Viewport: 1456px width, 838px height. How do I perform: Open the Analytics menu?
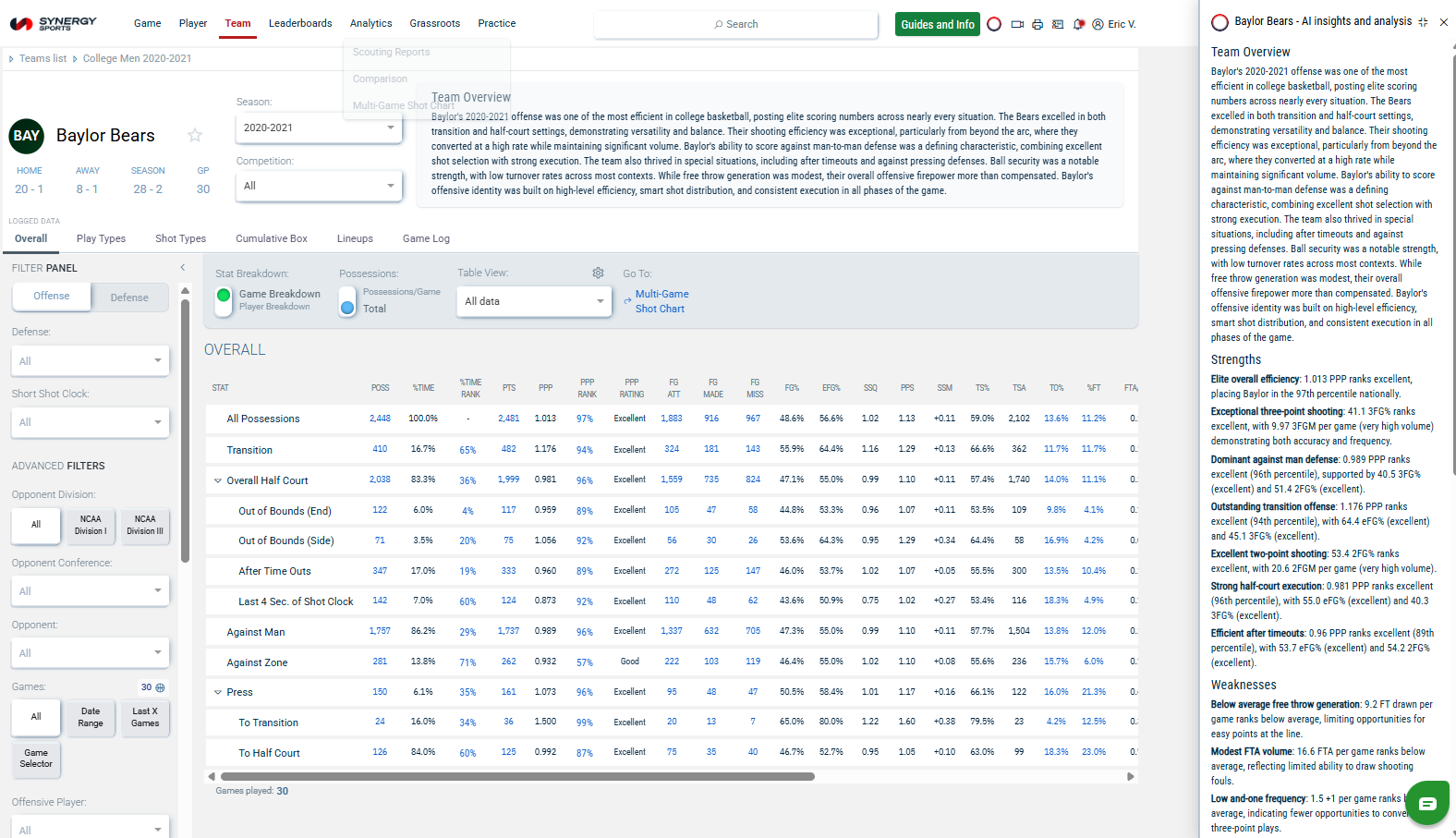pos(371,24)
